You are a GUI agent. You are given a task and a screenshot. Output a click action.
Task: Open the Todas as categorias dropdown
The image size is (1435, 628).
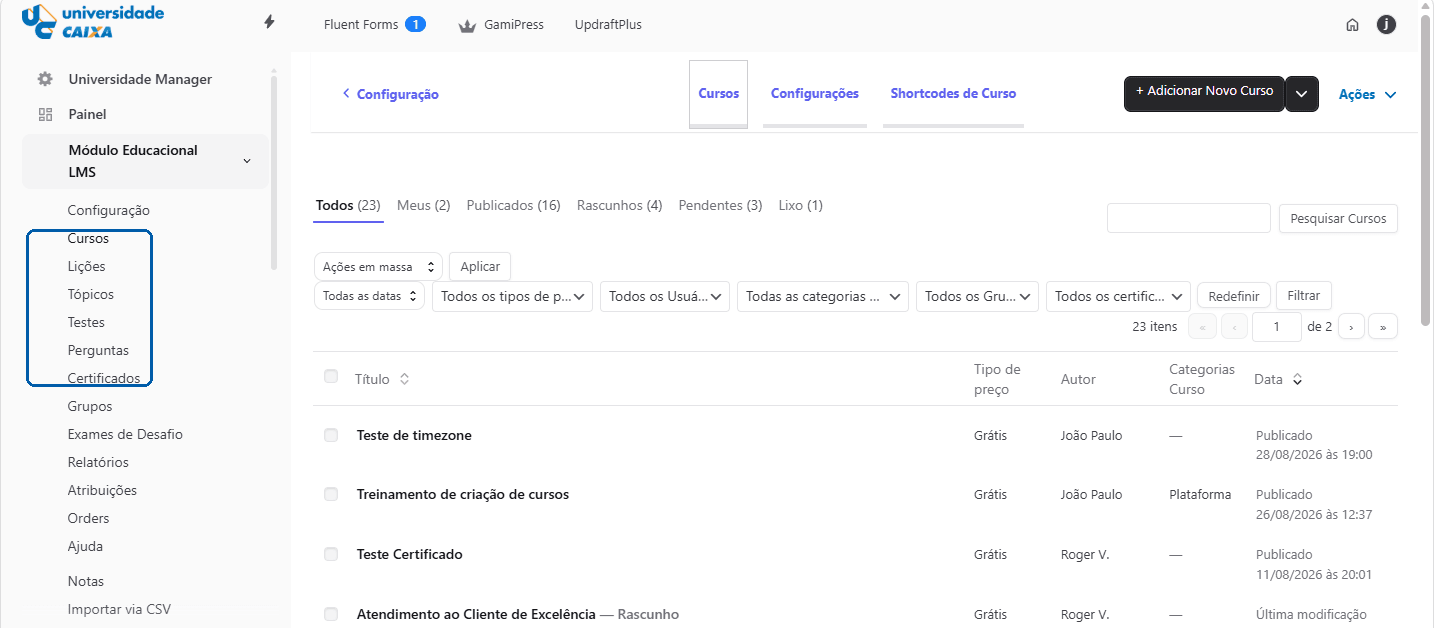[823, 296]
